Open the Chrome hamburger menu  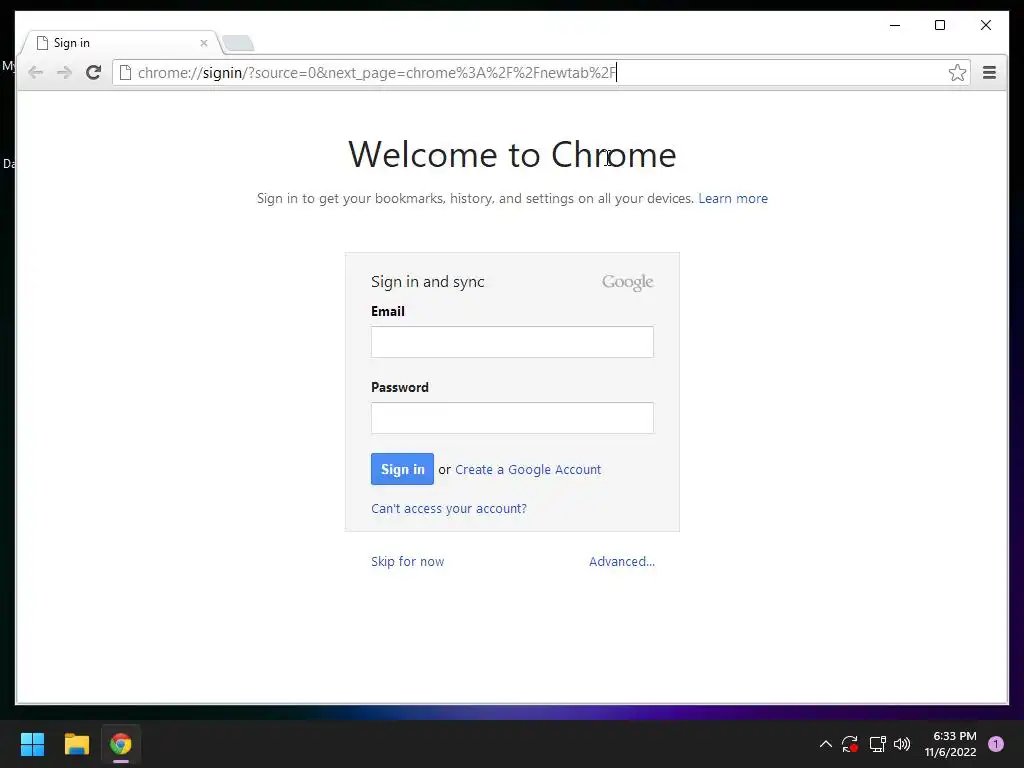tap(989, 72)
